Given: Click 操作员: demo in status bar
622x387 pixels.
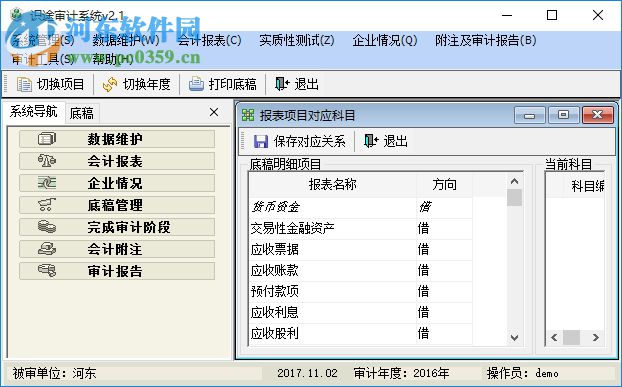Looking at the screenshot, I should [x=523, y=373].
